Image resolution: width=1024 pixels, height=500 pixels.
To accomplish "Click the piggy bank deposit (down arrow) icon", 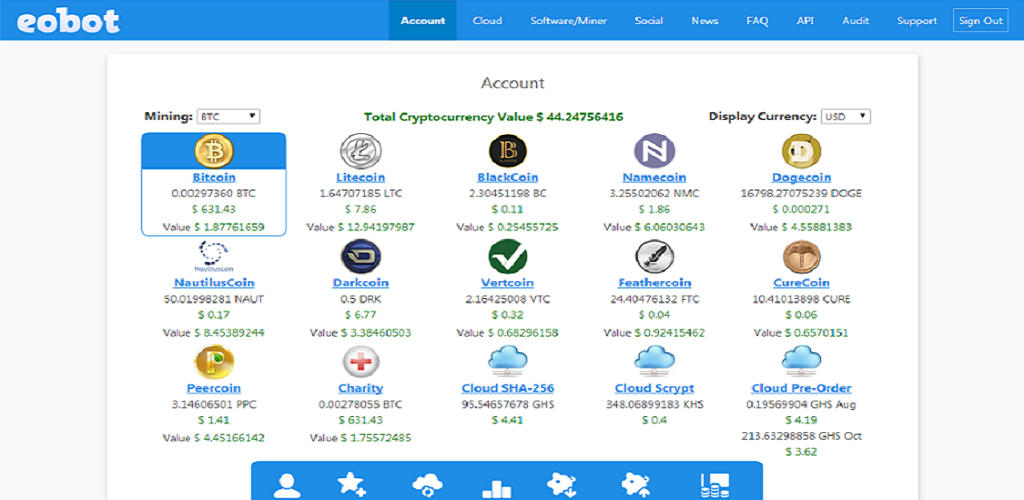I will 562,487.
